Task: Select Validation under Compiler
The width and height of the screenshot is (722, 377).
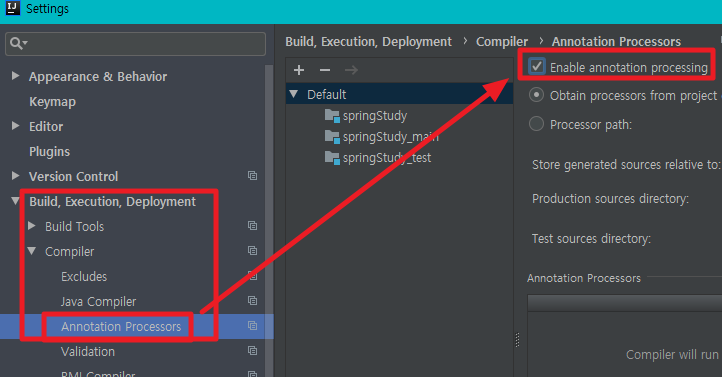Action: coord(88,352)
